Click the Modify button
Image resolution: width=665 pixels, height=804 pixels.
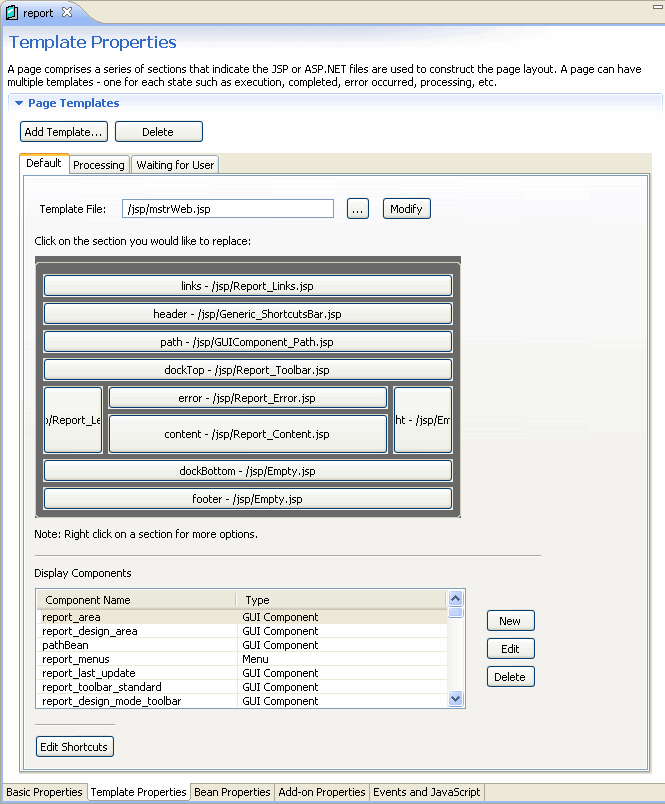[406, 209]
